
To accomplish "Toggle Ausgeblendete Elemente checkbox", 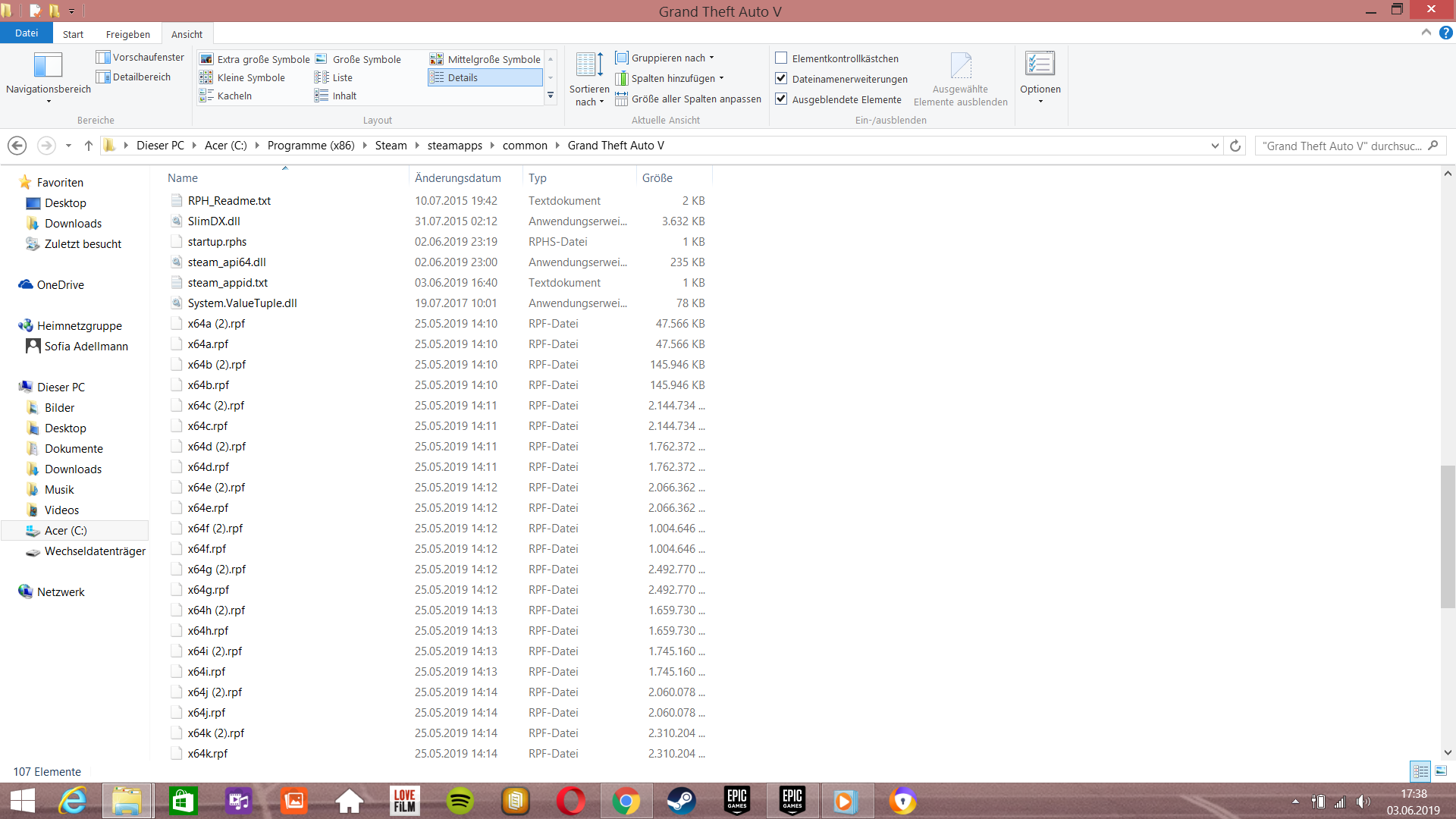I will click(x=781, y=99).
